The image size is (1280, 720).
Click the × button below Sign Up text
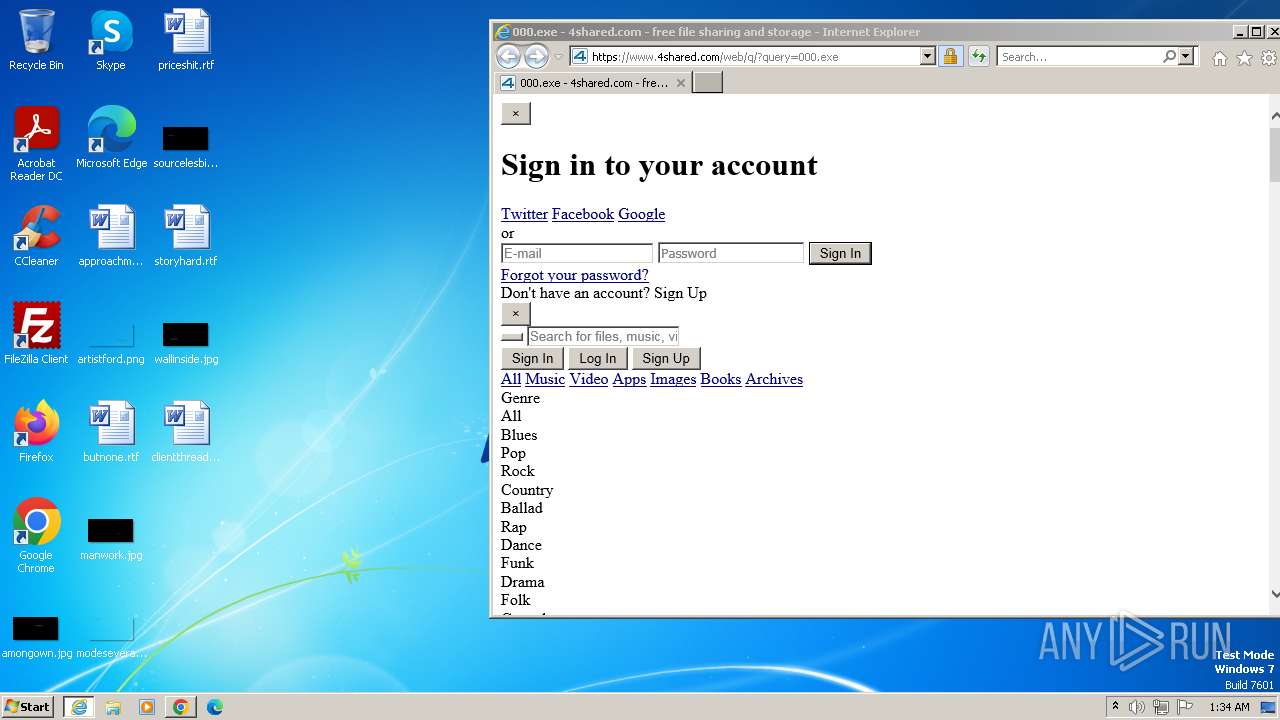tap(516, 313)
